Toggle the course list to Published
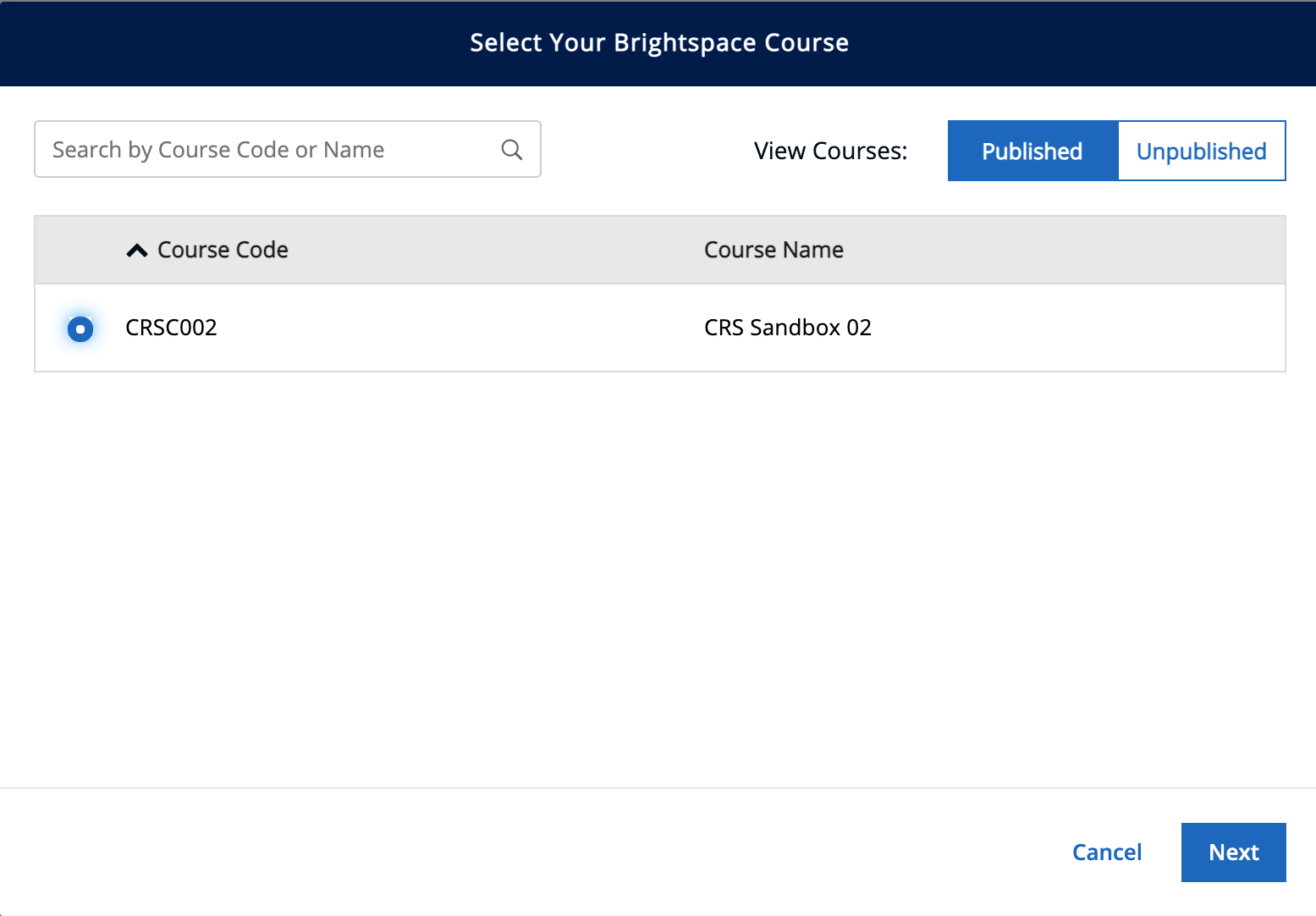 point(1032,151)
